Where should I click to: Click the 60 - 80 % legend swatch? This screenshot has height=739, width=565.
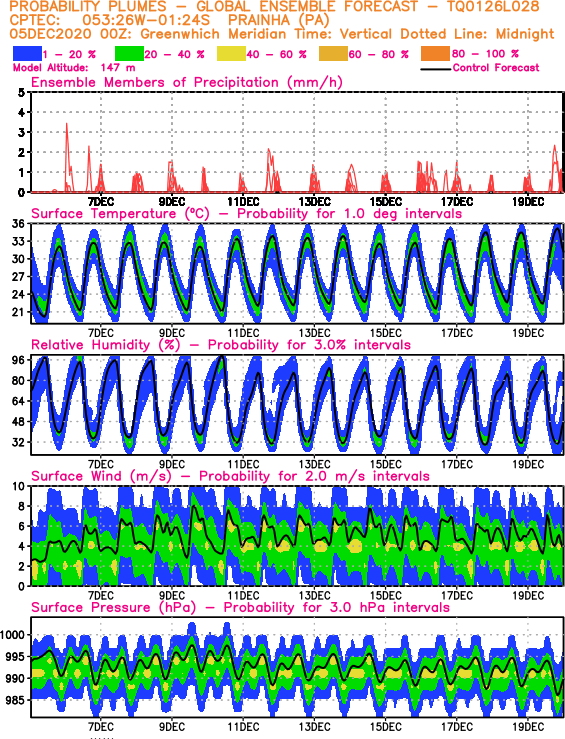[x=333, y=54]
